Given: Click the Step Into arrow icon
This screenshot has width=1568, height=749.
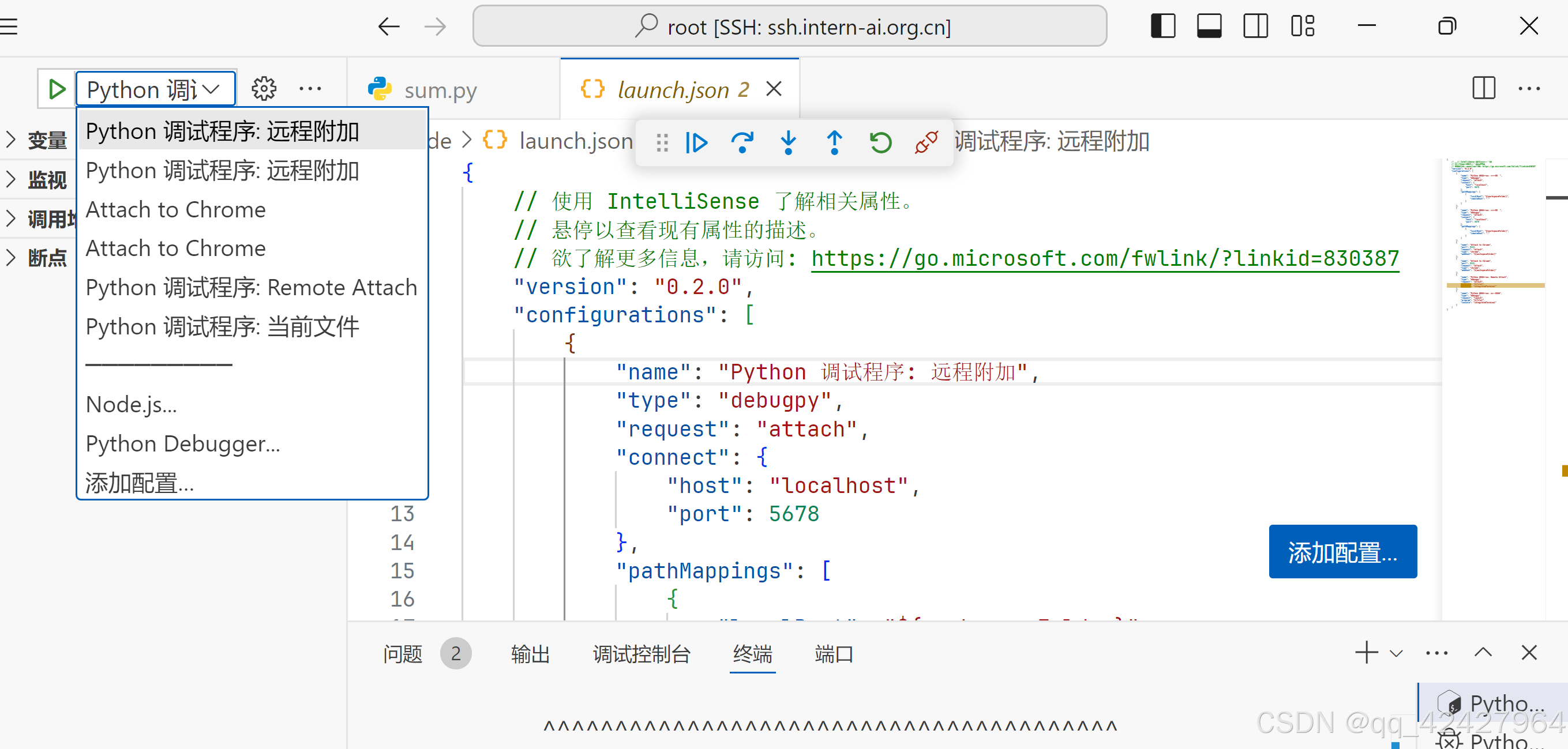Looking at the screenshot, I should tap(788, 143).
